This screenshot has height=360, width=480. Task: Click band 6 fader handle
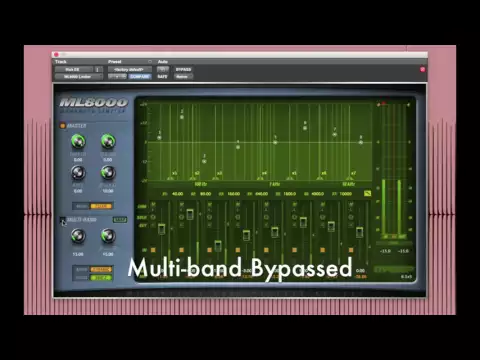[x=303, y=222]
